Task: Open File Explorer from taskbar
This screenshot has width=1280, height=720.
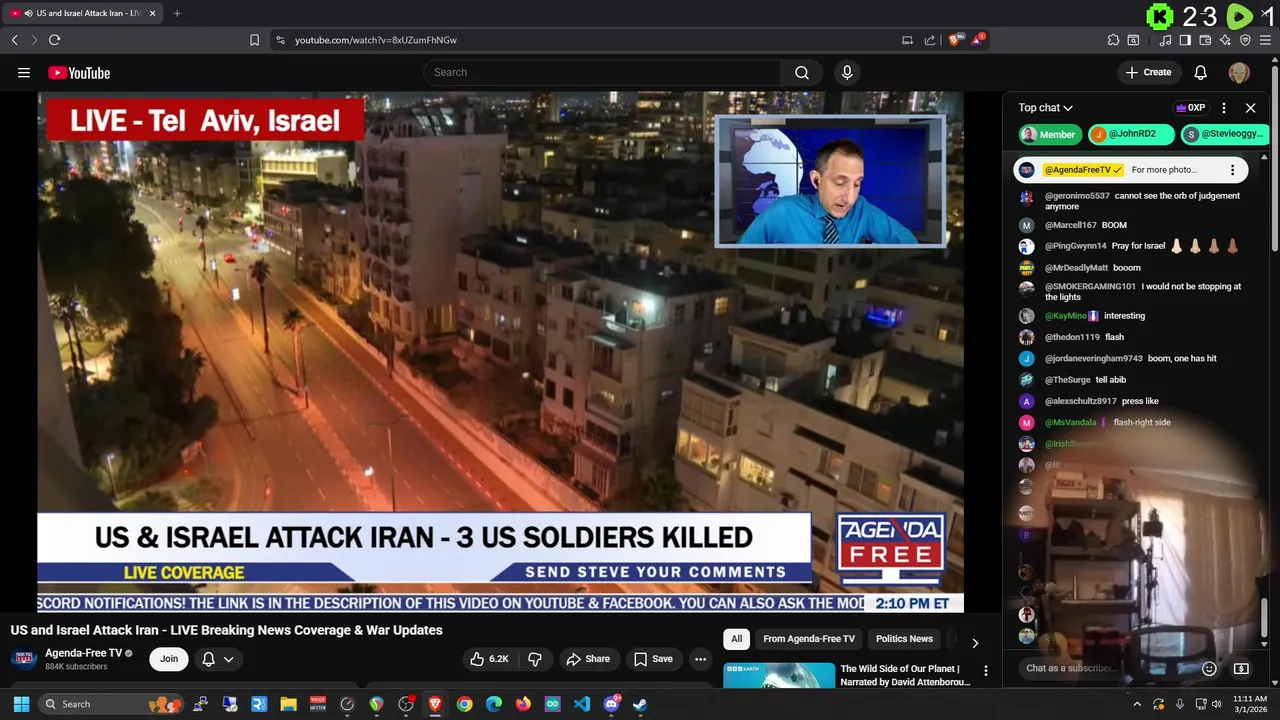Action: tap(288, 704)
